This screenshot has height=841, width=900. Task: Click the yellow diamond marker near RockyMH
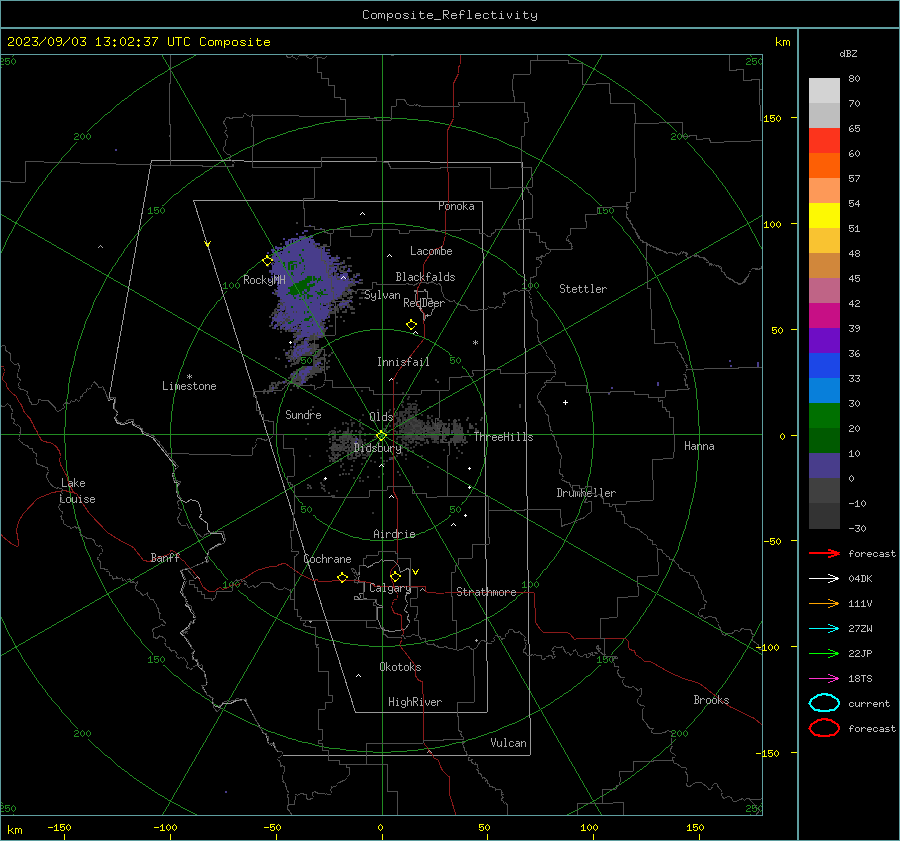(267, 261)
